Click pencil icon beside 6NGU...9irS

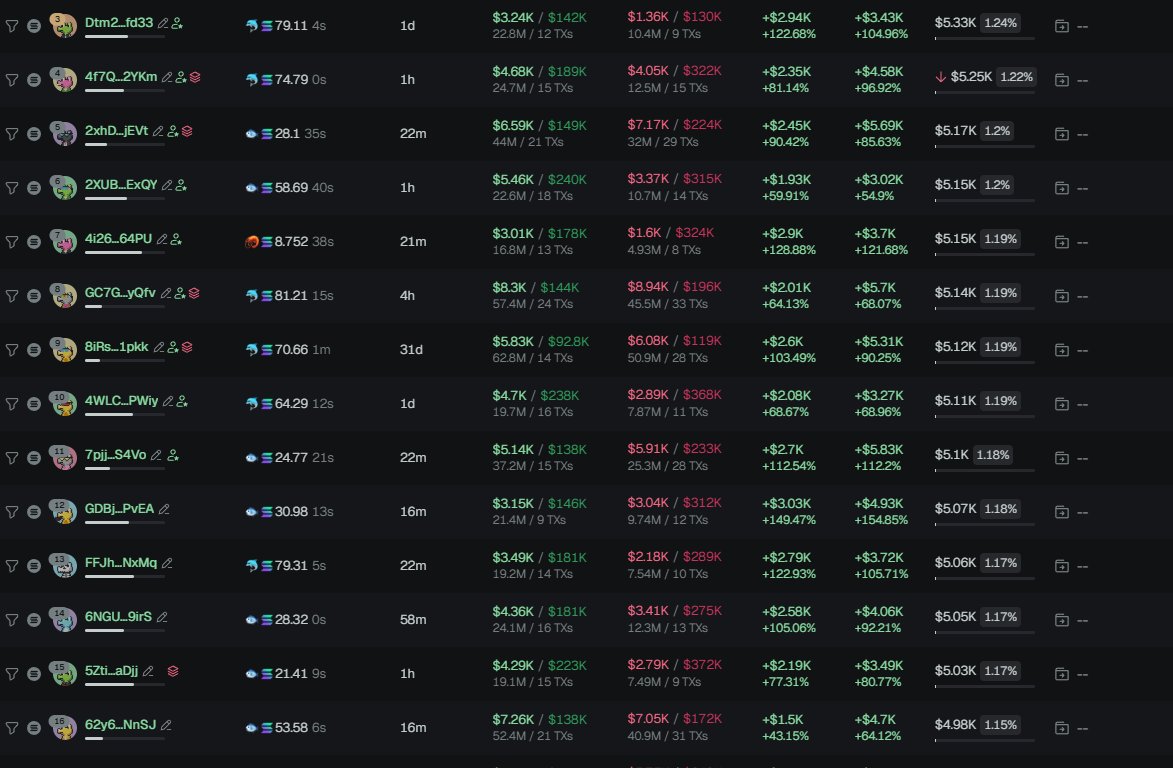(x=162, y=617)
